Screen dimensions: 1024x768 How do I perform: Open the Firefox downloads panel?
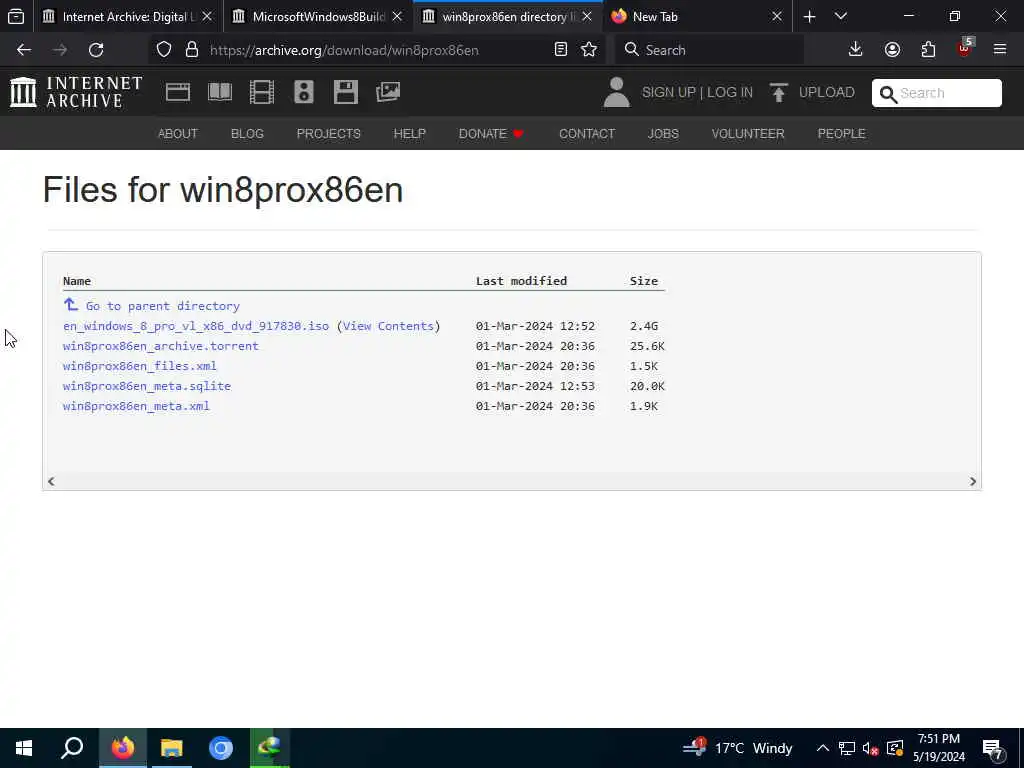pyautogui.click(x=856, y=50)
